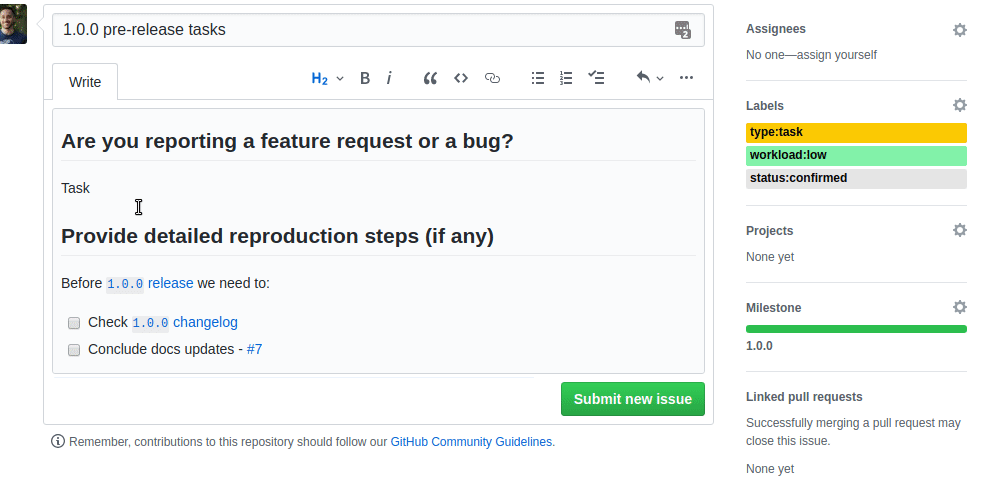Open the 1.0.0 milestone link

pyautogui.click(x=759, y=346)
